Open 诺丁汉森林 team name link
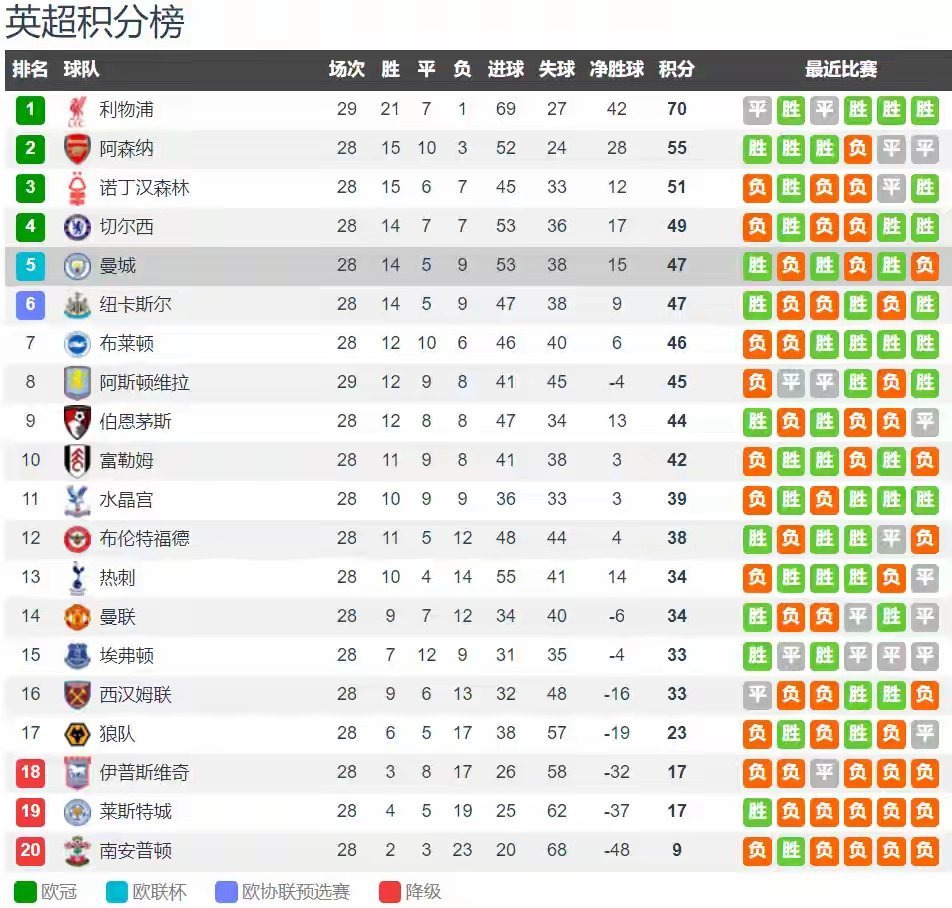Image resolution: width=952 pixels, height=908 pixels. [x=144, y=188]
